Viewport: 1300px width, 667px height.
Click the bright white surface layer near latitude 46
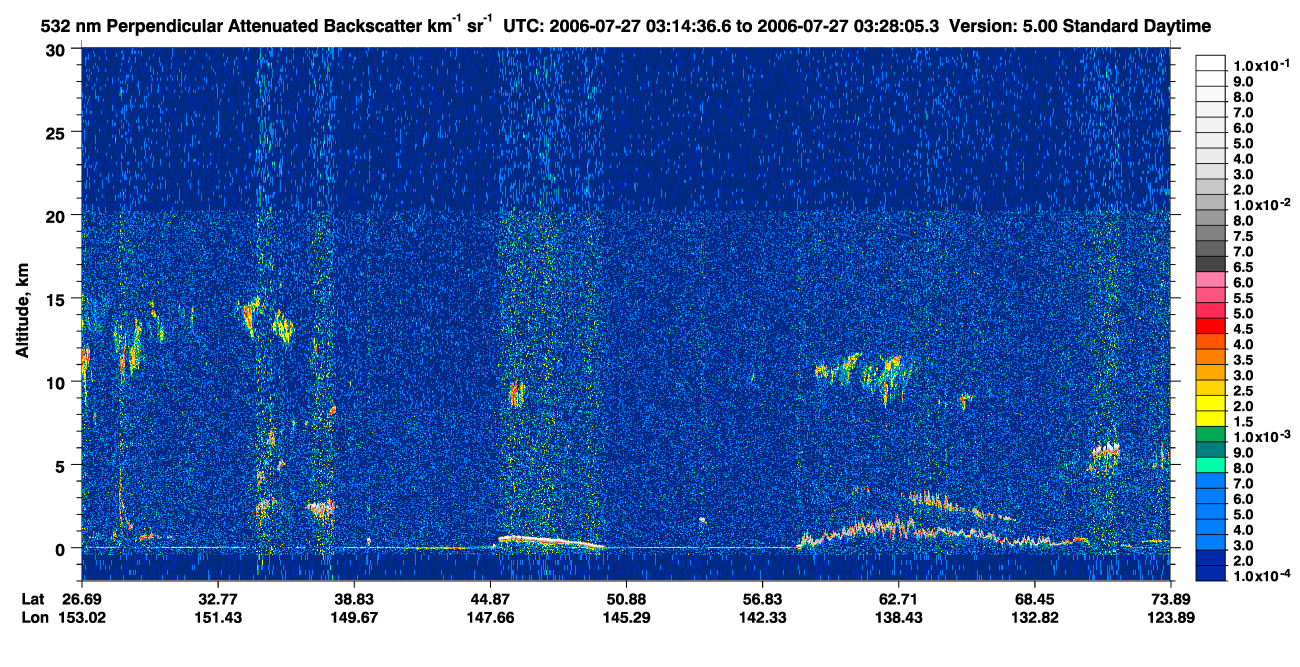550,541
